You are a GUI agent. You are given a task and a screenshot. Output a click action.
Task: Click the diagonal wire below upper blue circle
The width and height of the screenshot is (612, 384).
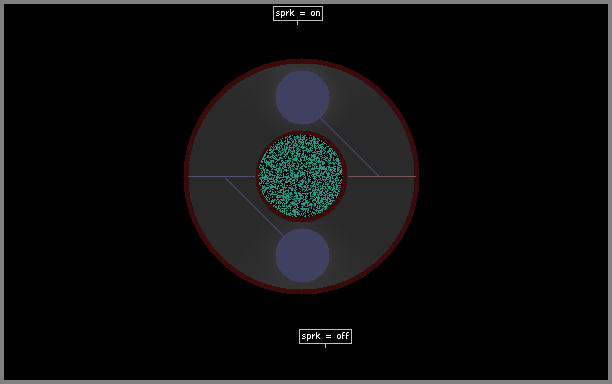coord(349,147)
